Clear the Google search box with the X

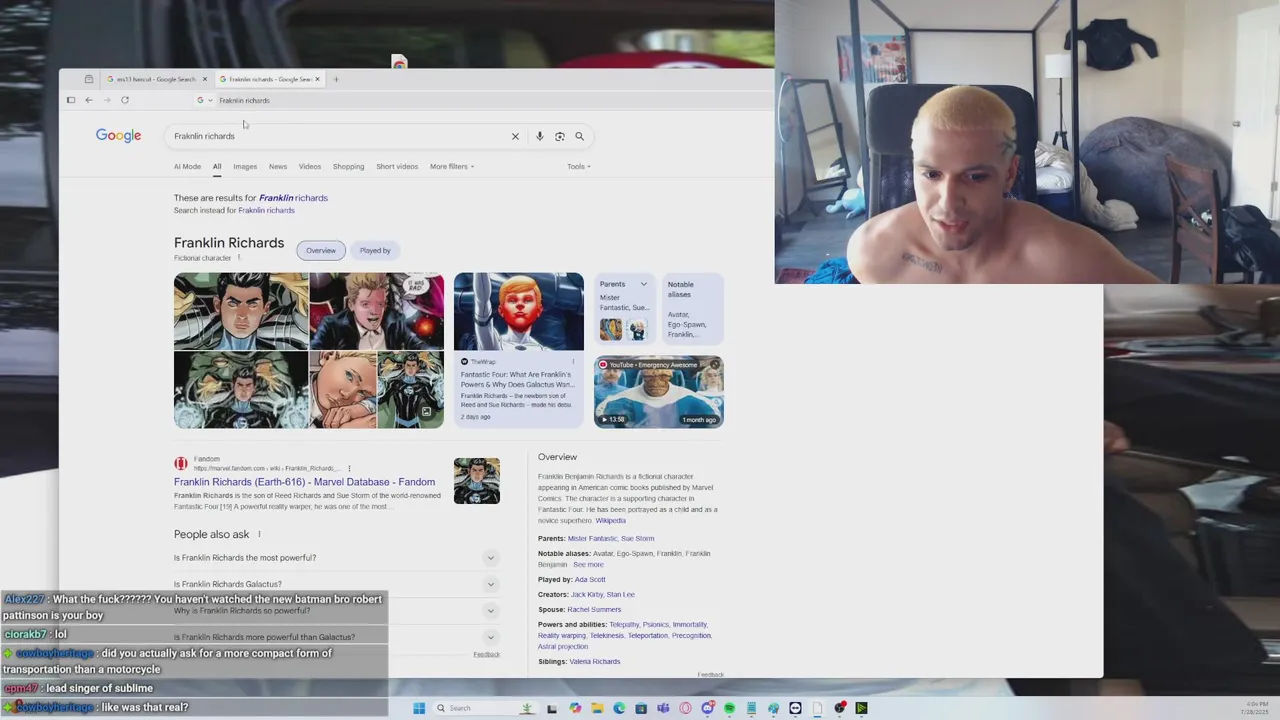click(x=515, y=136)
